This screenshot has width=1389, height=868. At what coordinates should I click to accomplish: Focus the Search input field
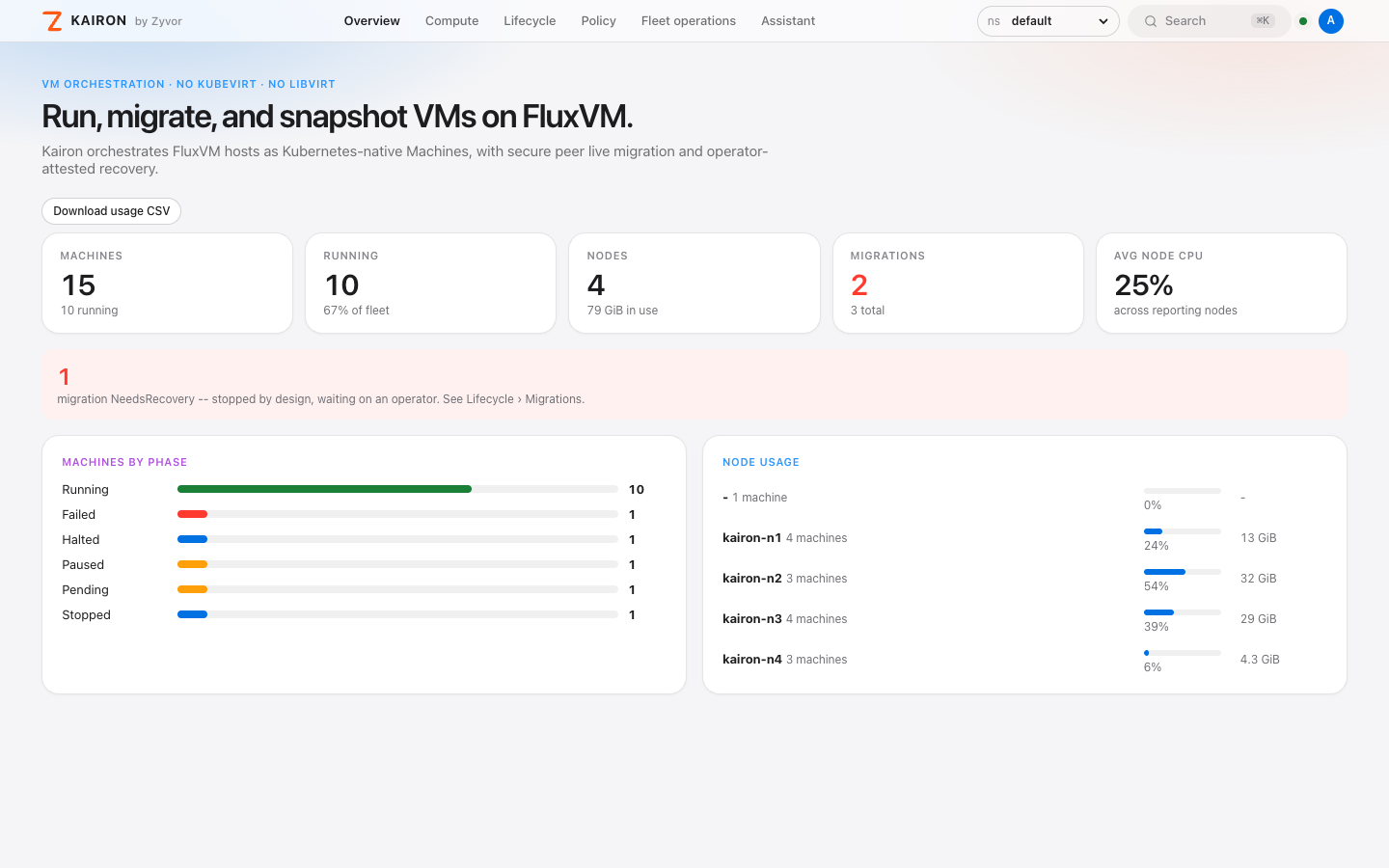click(x=1209, y=21)
